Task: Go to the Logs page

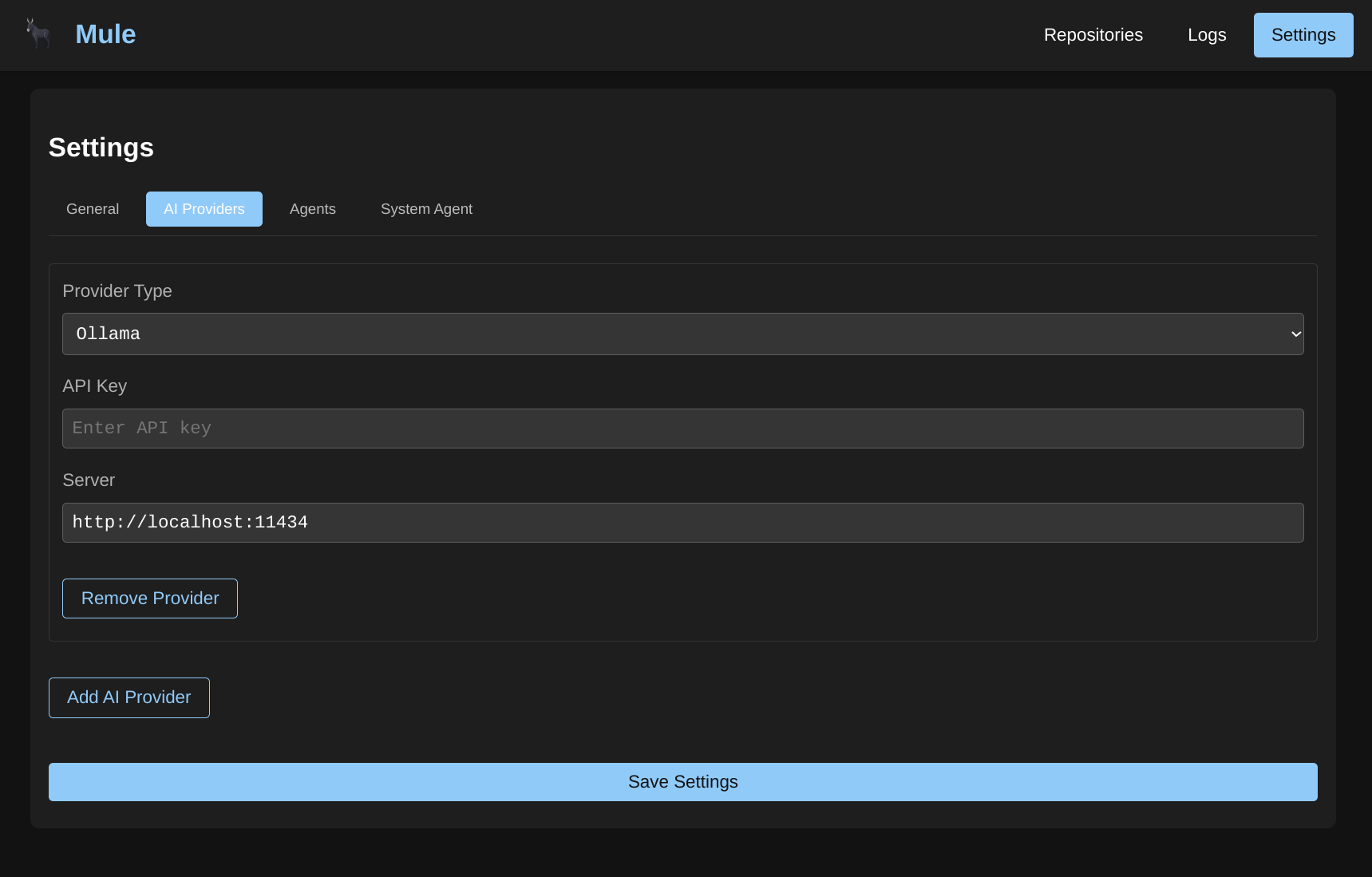Action: click(1207, 35)
